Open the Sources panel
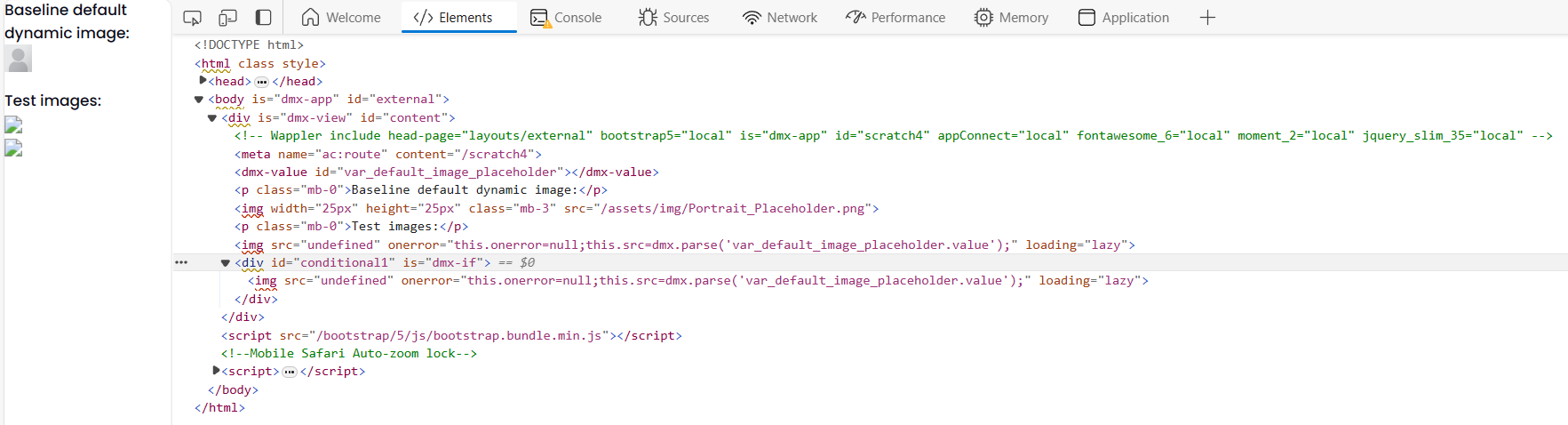The image size is (1568, 425). [673, 18]
